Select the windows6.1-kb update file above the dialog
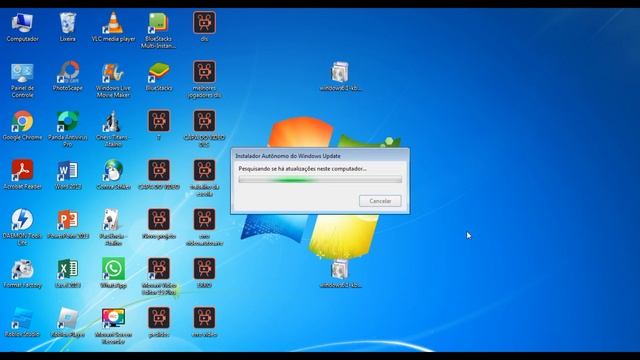 [x=340, y=76]
